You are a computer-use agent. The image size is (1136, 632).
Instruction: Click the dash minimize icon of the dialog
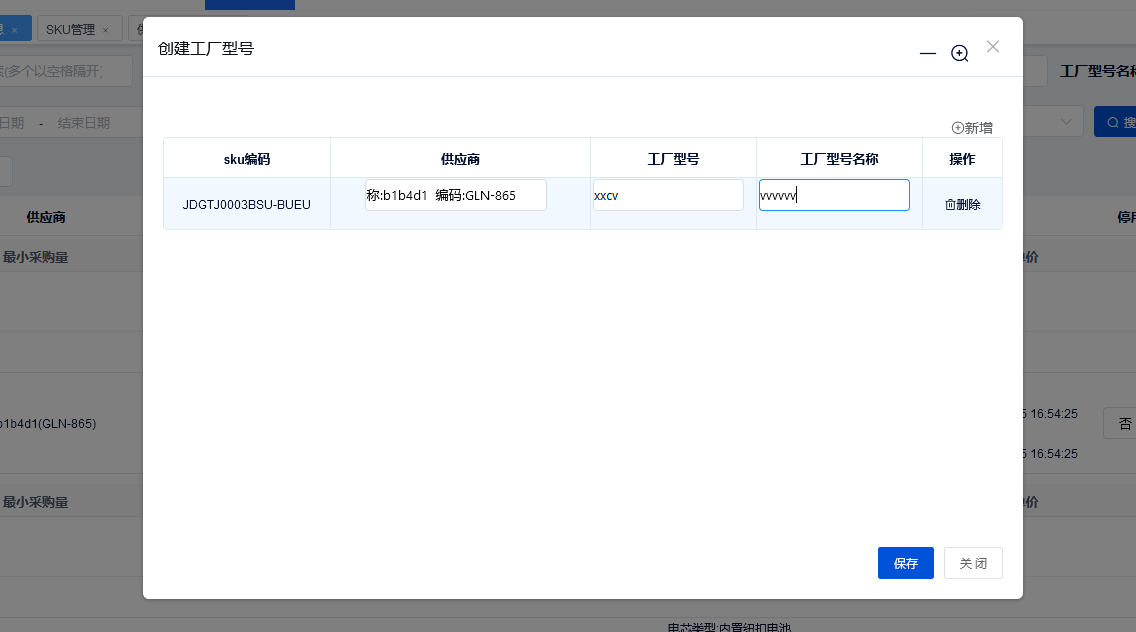pyautogui.click(x=927, y=55)
